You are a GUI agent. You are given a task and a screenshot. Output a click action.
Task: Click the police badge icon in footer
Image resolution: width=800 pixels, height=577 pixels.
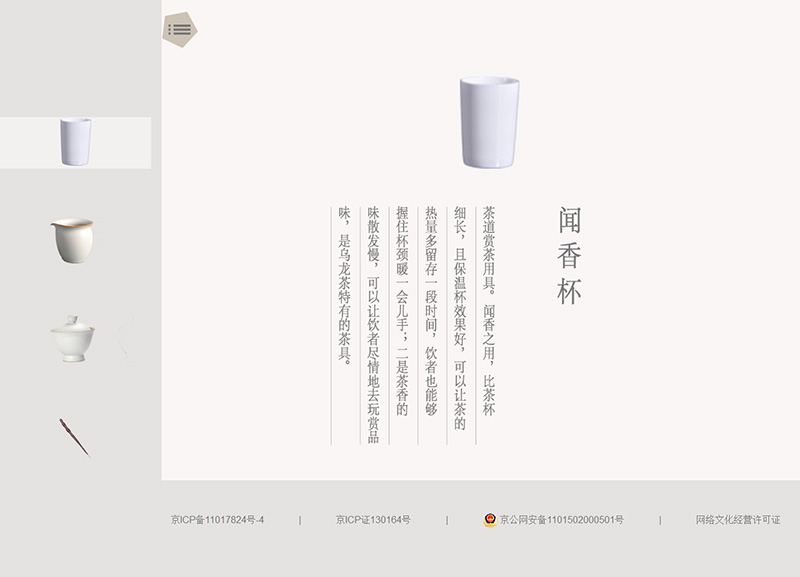pyautogui.click(x=490, y=520)
